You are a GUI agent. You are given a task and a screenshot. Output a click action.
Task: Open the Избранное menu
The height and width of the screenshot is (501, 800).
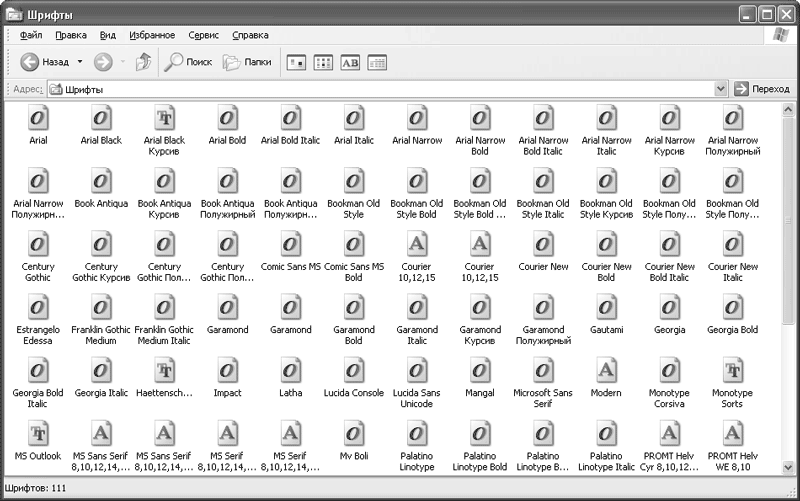[x=152, y=35]
